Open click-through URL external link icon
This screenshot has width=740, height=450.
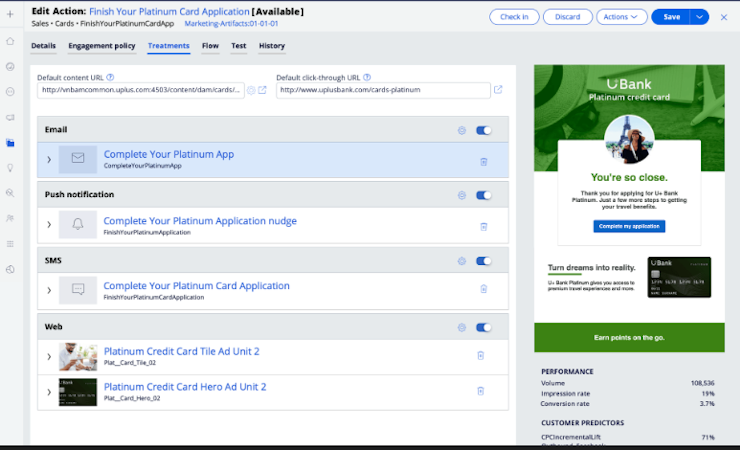click(498, 90)
